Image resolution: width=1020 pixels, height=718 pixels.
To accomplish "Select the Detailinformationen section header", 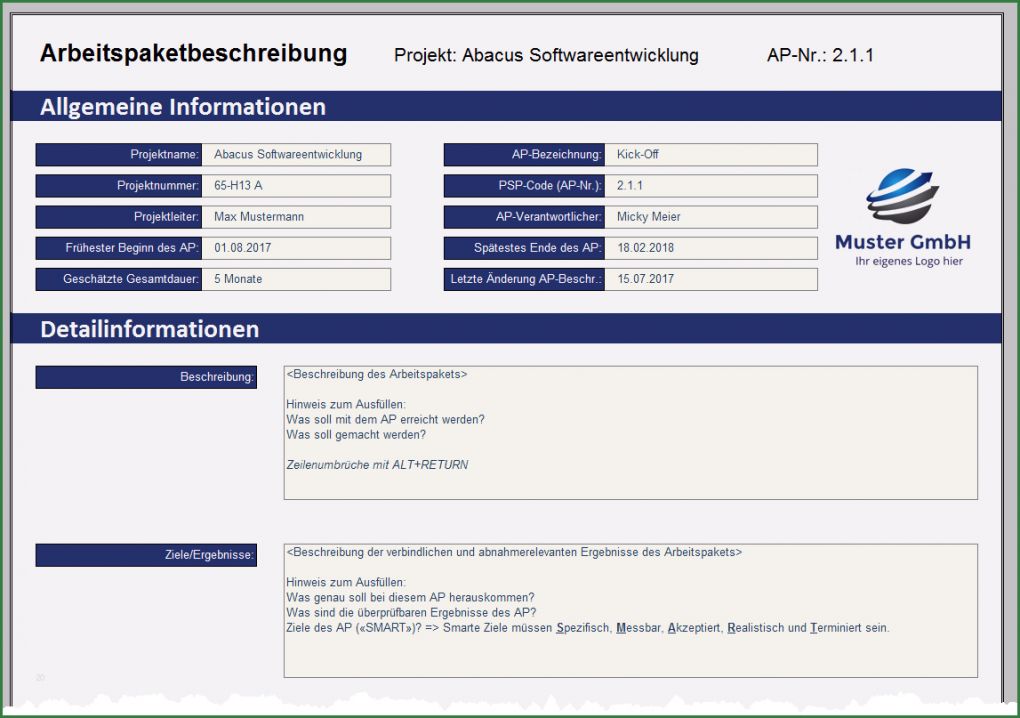I will coord(150,329).
